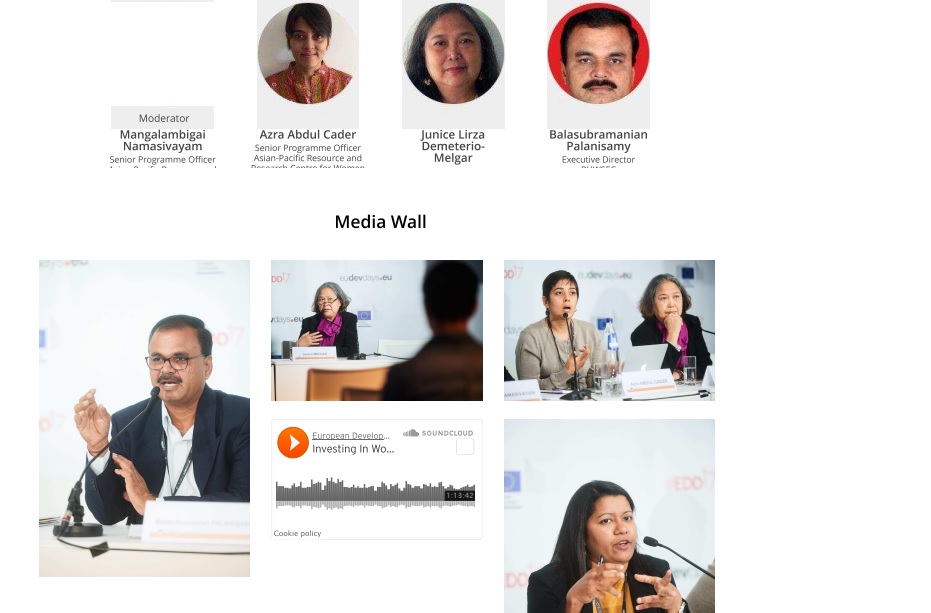Screen dimensions: 931x613
Task: Open photo of two women panelists
Action: 609,330
